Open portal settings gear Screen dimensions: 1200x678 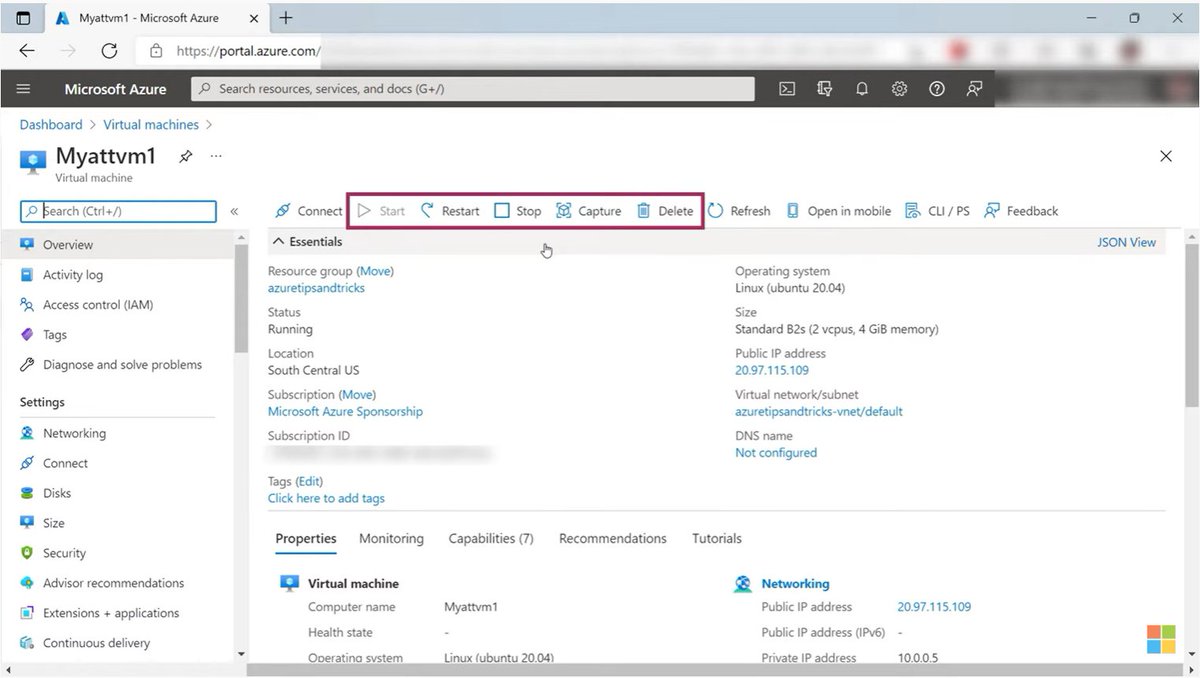pyautogui.click(x=899, y=89)
